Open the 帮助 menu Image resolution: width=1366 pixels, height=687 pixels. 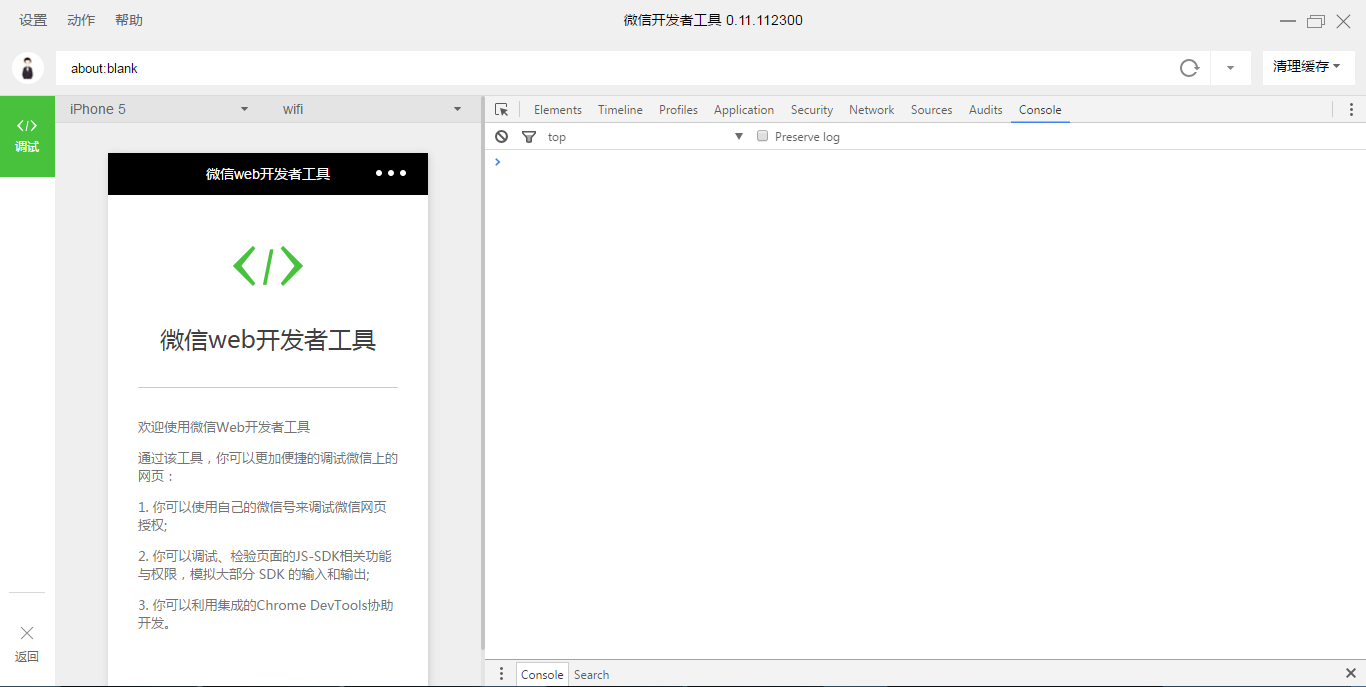click(129, 20)
